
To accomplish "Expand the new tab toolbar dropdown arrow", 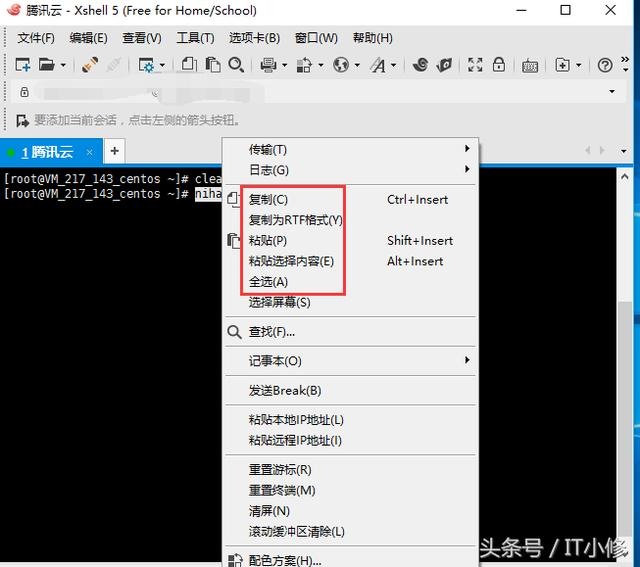I will point(578,65).
